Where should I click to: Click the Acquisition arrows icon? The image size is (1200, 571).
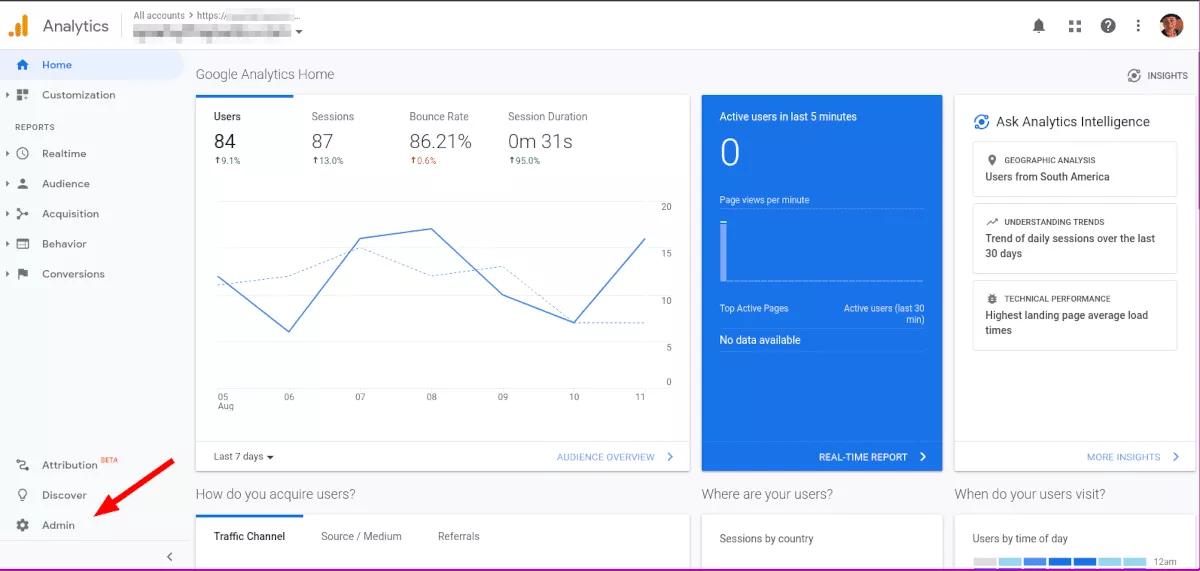click(x=23, y=214)
